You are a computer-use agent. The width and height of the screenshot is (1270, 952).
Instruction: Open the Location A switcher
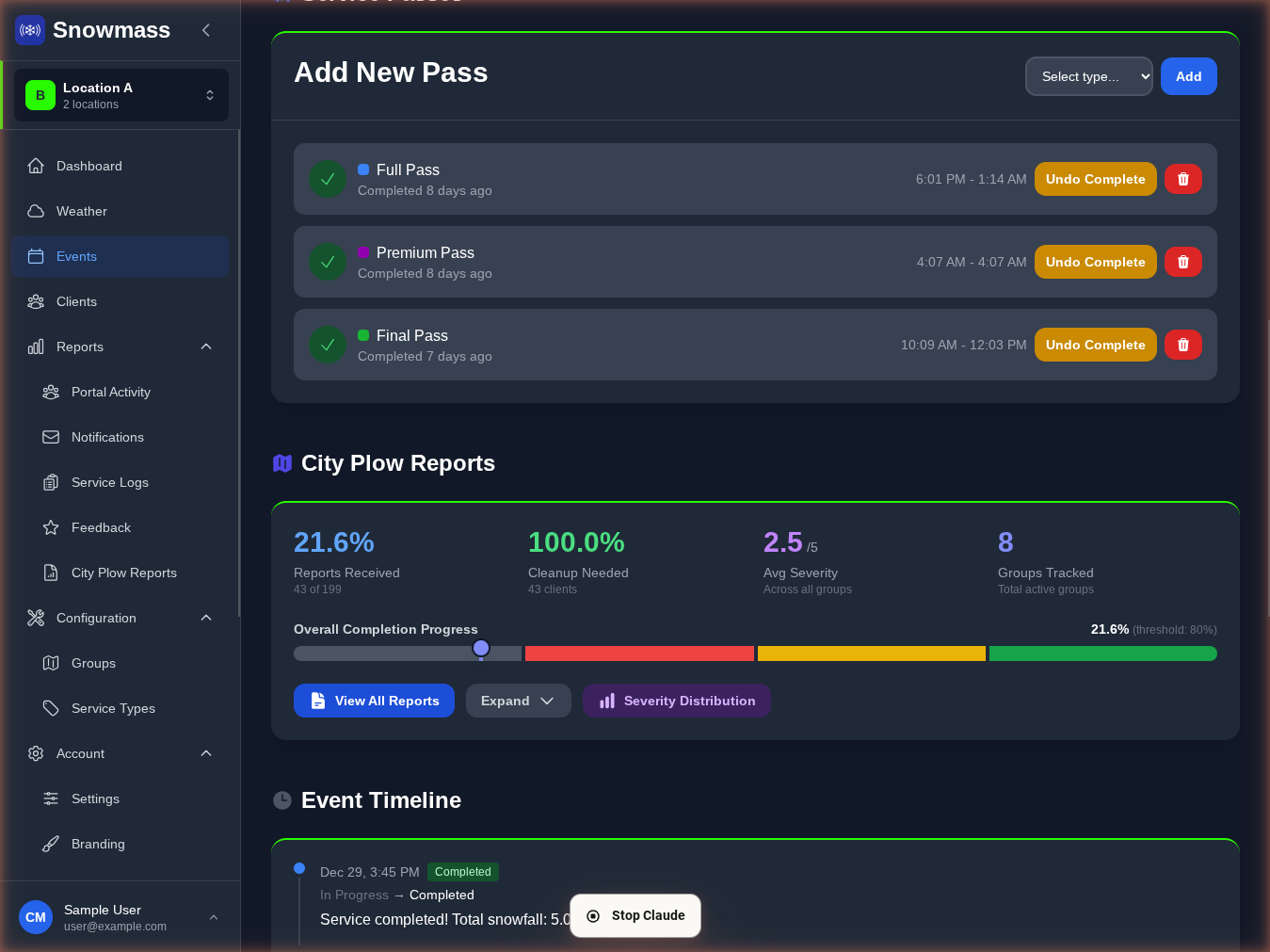121,95
